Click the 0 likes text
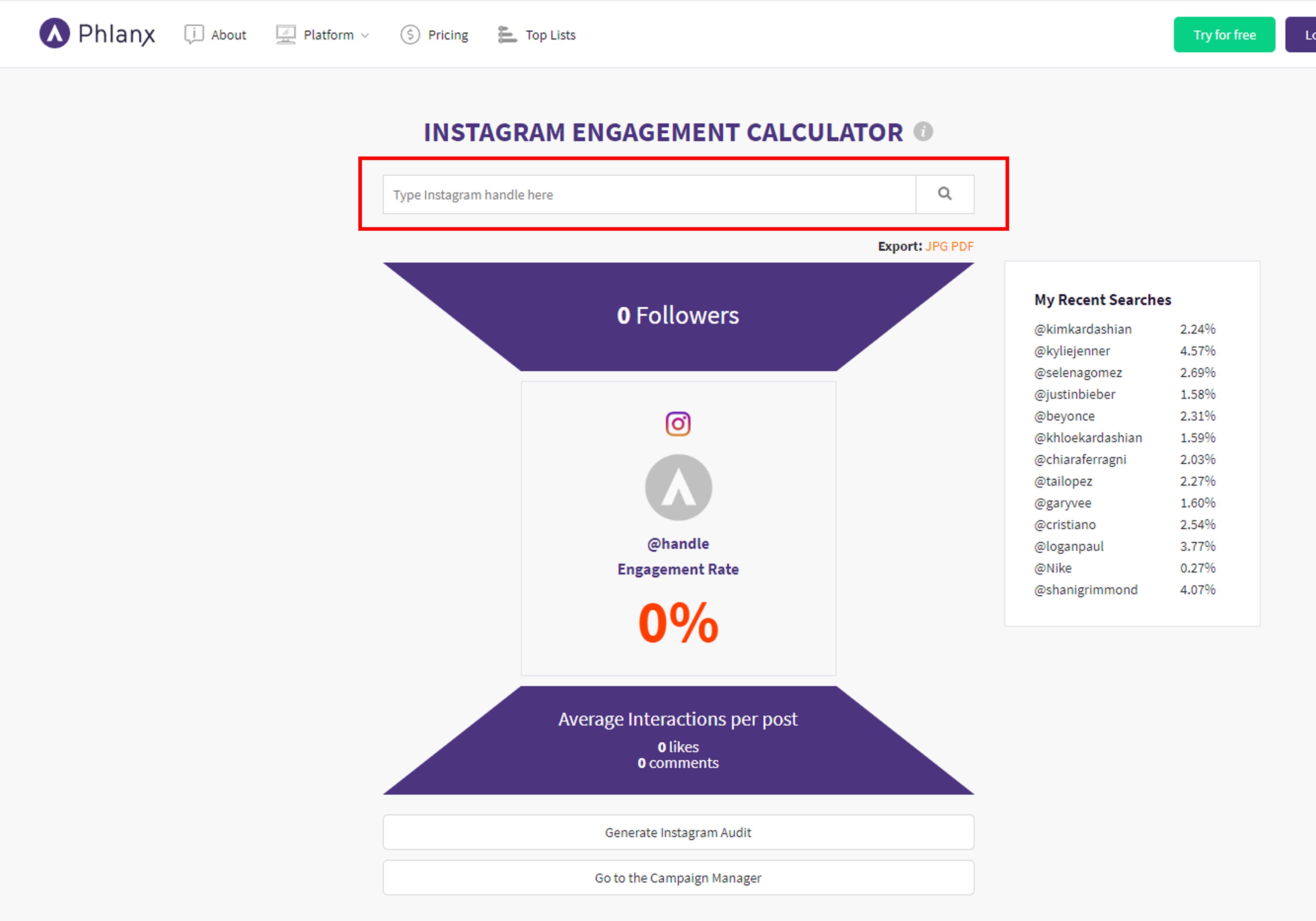The image size is (1316, 921). 678,747
